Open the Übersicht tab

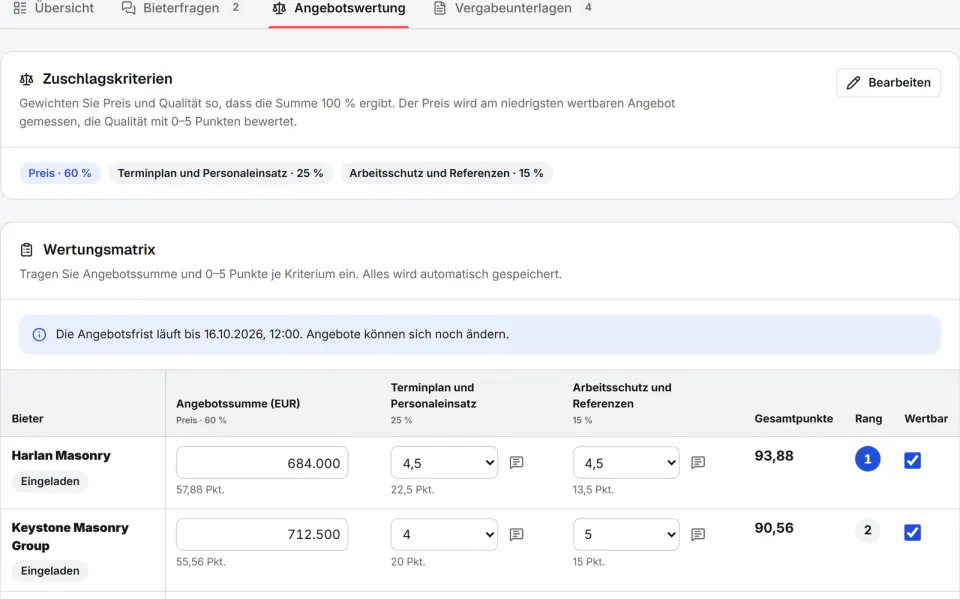[x=54, y=9]
